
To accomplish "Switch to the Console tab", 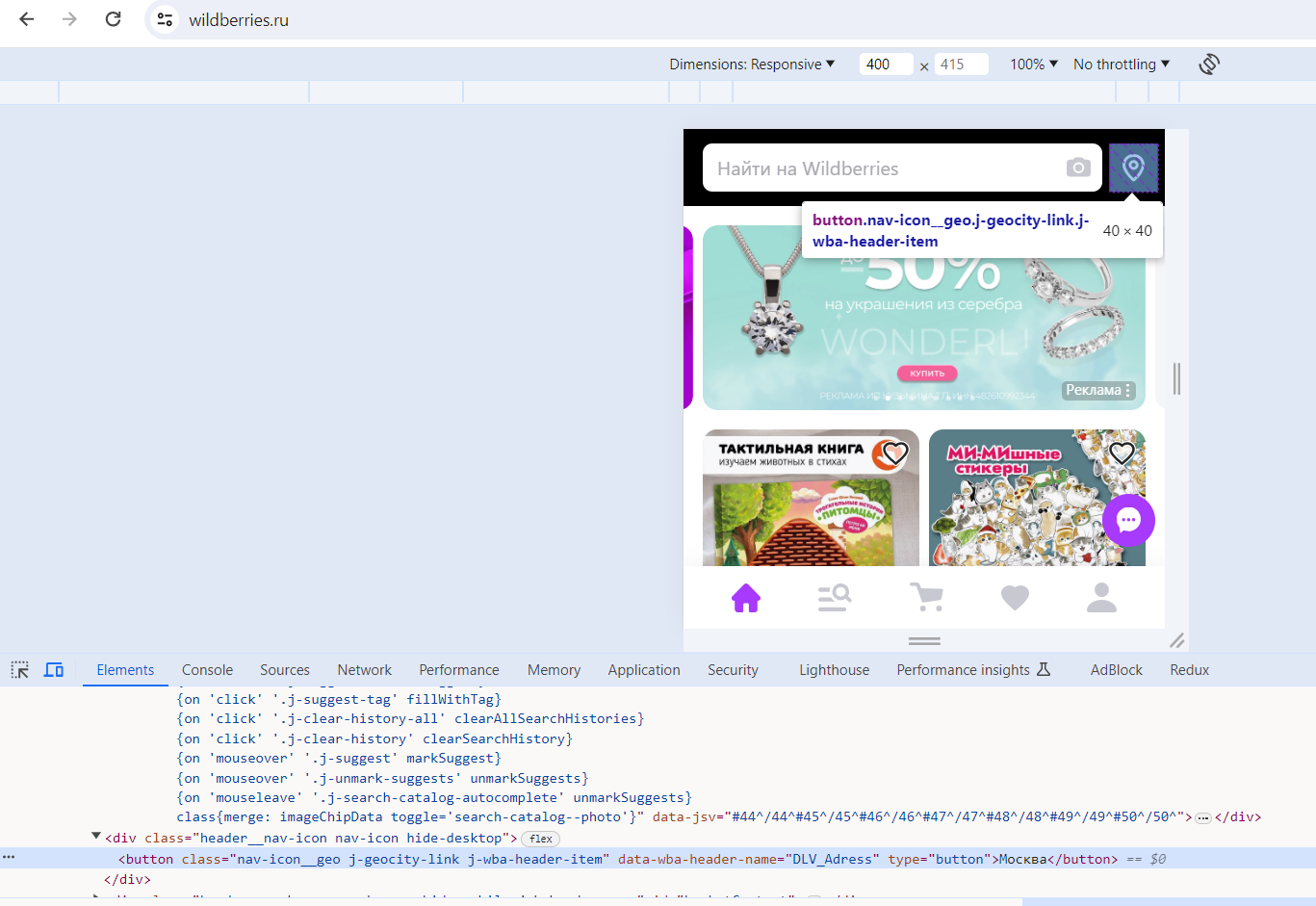I will pos(207,670).
